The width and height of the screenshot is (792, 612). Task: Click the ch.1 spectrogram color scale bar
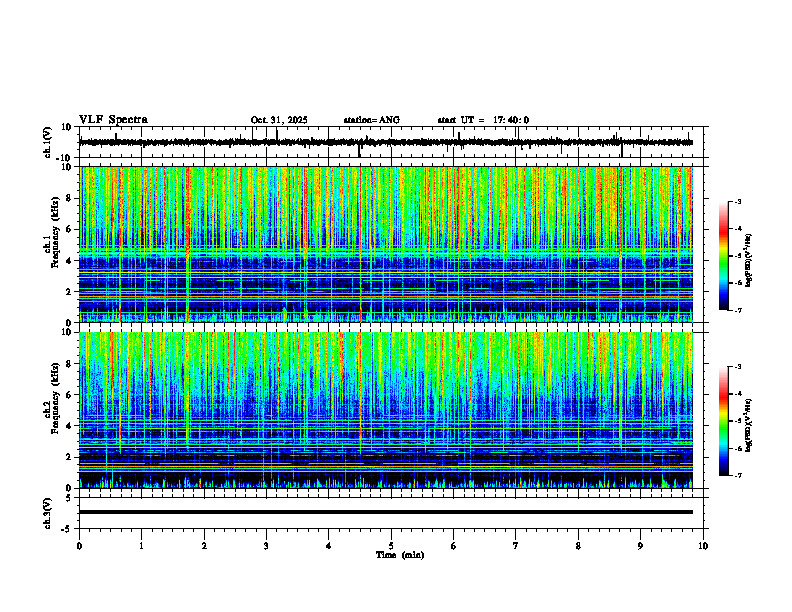(724, 256)
